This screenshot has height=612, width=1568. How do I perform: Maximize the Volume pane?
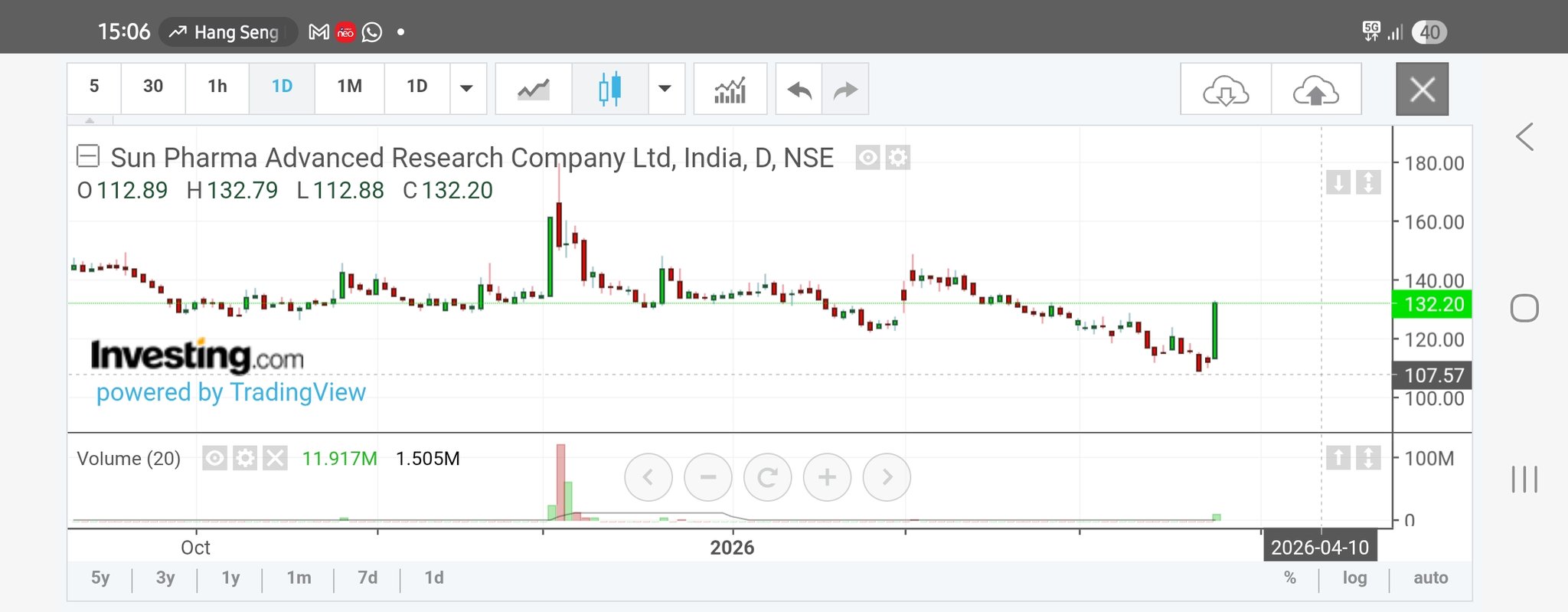[x=1368, y=458]
